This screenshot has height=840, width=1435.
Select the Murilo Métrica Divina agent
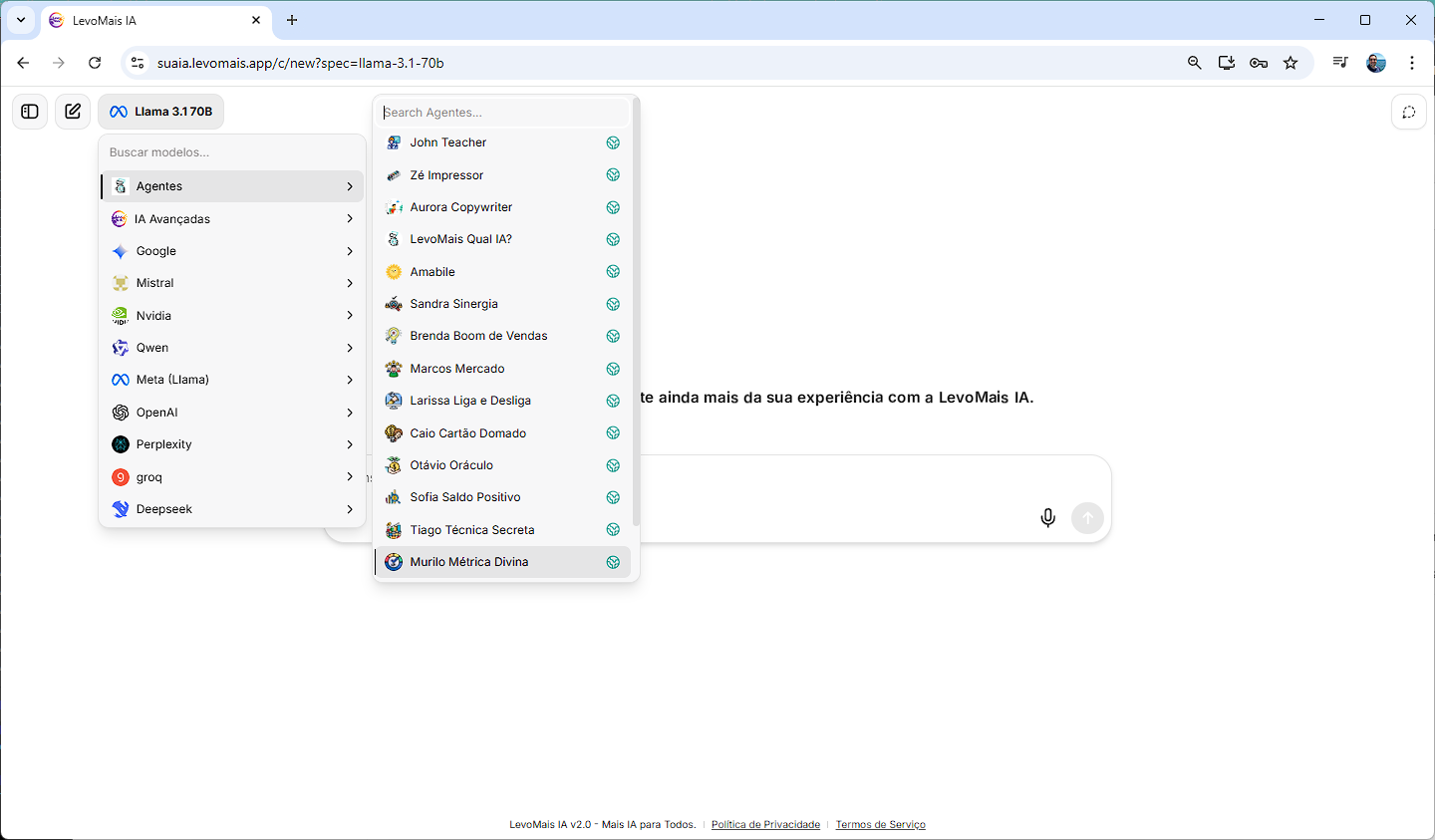tap(469, 562)
